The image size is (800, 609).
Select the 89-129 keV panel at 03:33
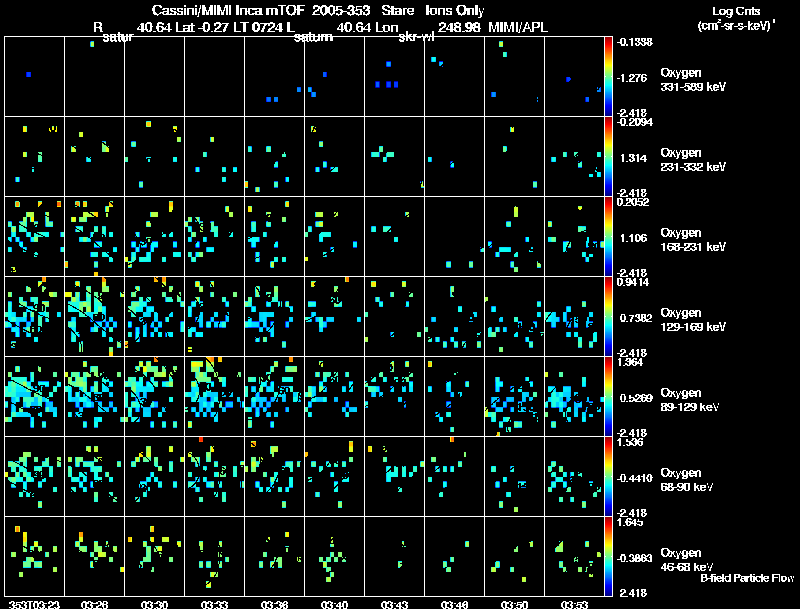point(214,397)
